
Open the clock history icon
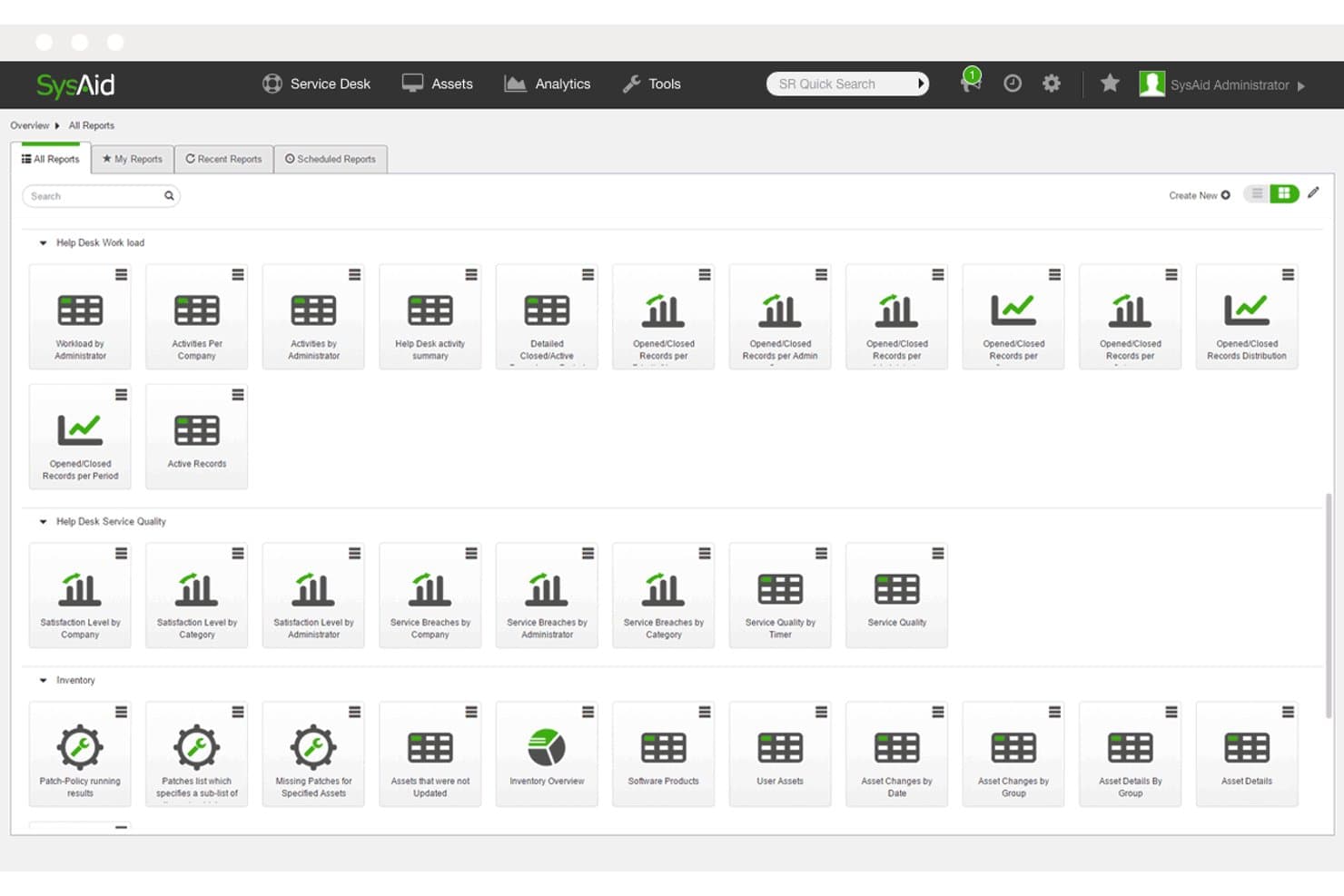click(1013, 84)
